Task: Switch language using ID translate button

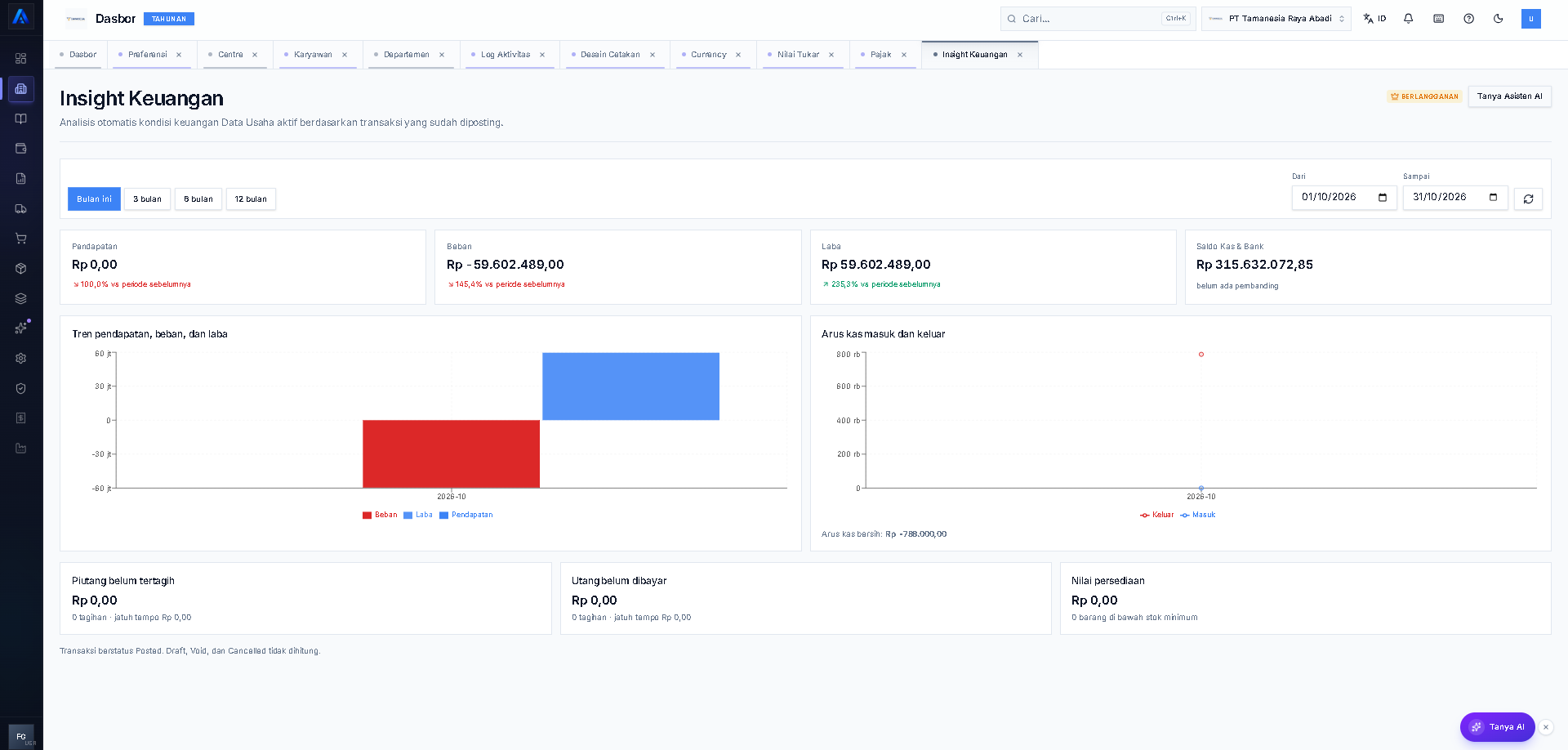Action: (x=1374, y=18)
